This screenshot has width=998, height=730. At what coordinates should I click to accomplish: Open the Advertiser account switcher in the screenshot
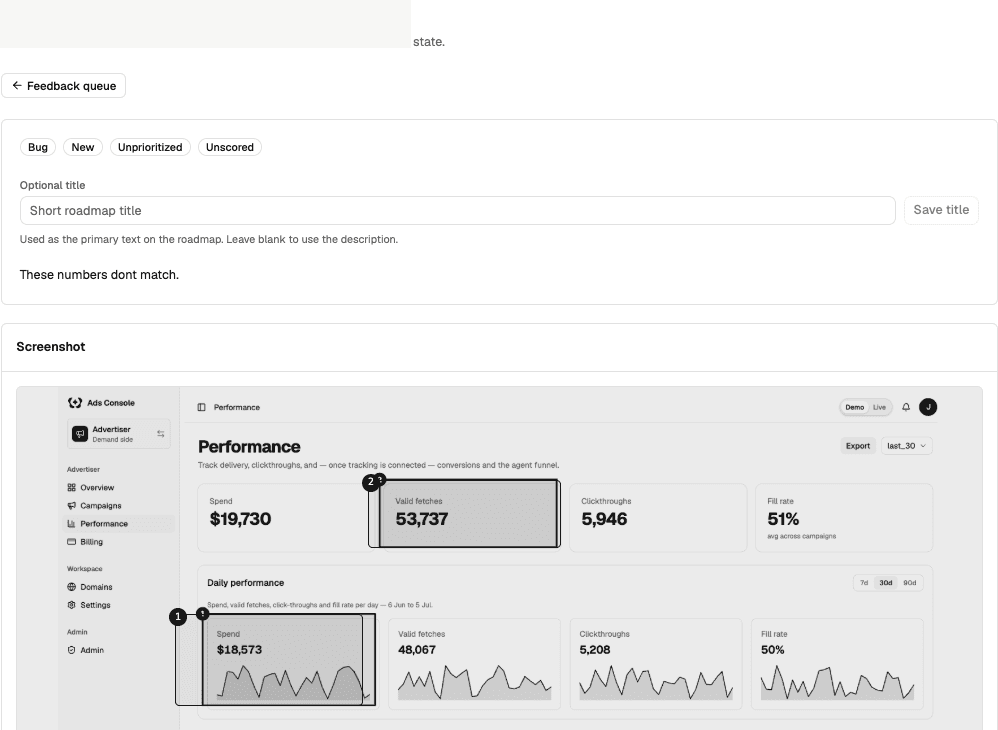[118, 434]
